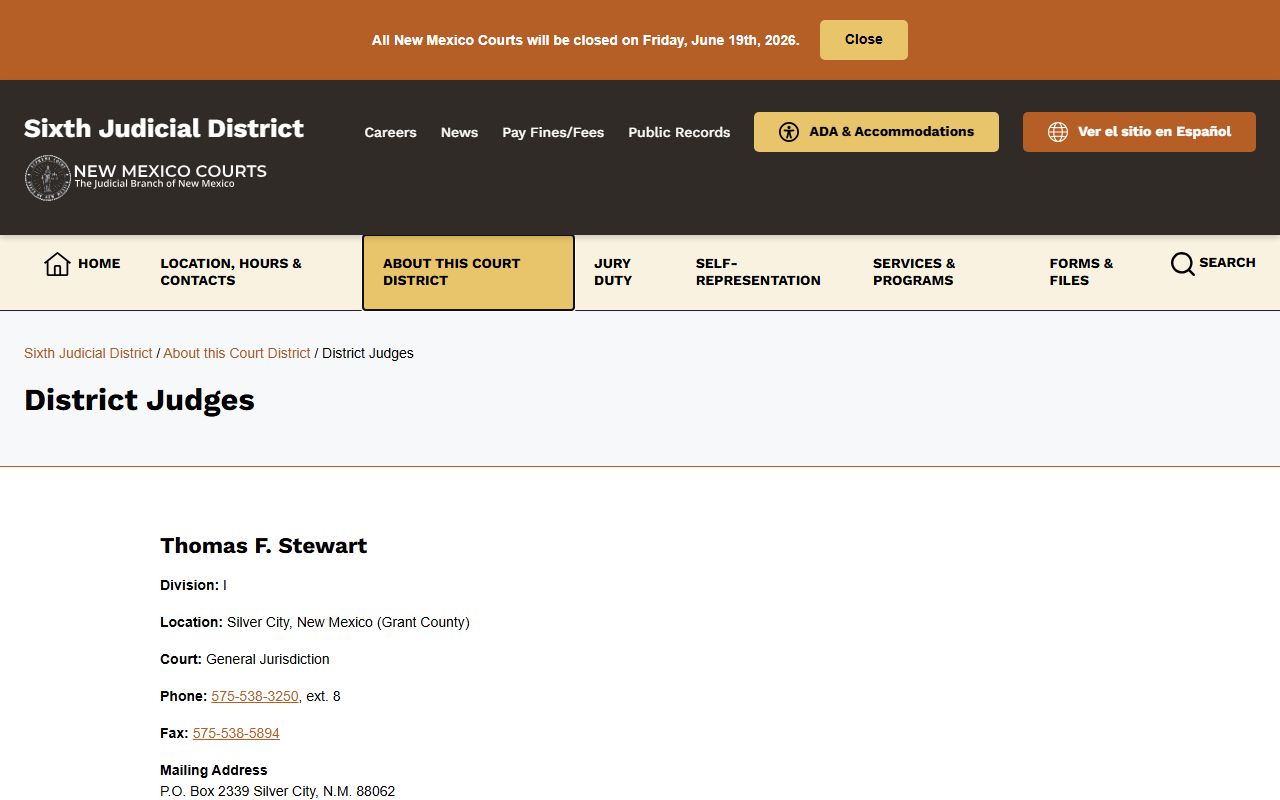
Task: Click the Court: General Jurisdiction line
Action: click(245, 659)
